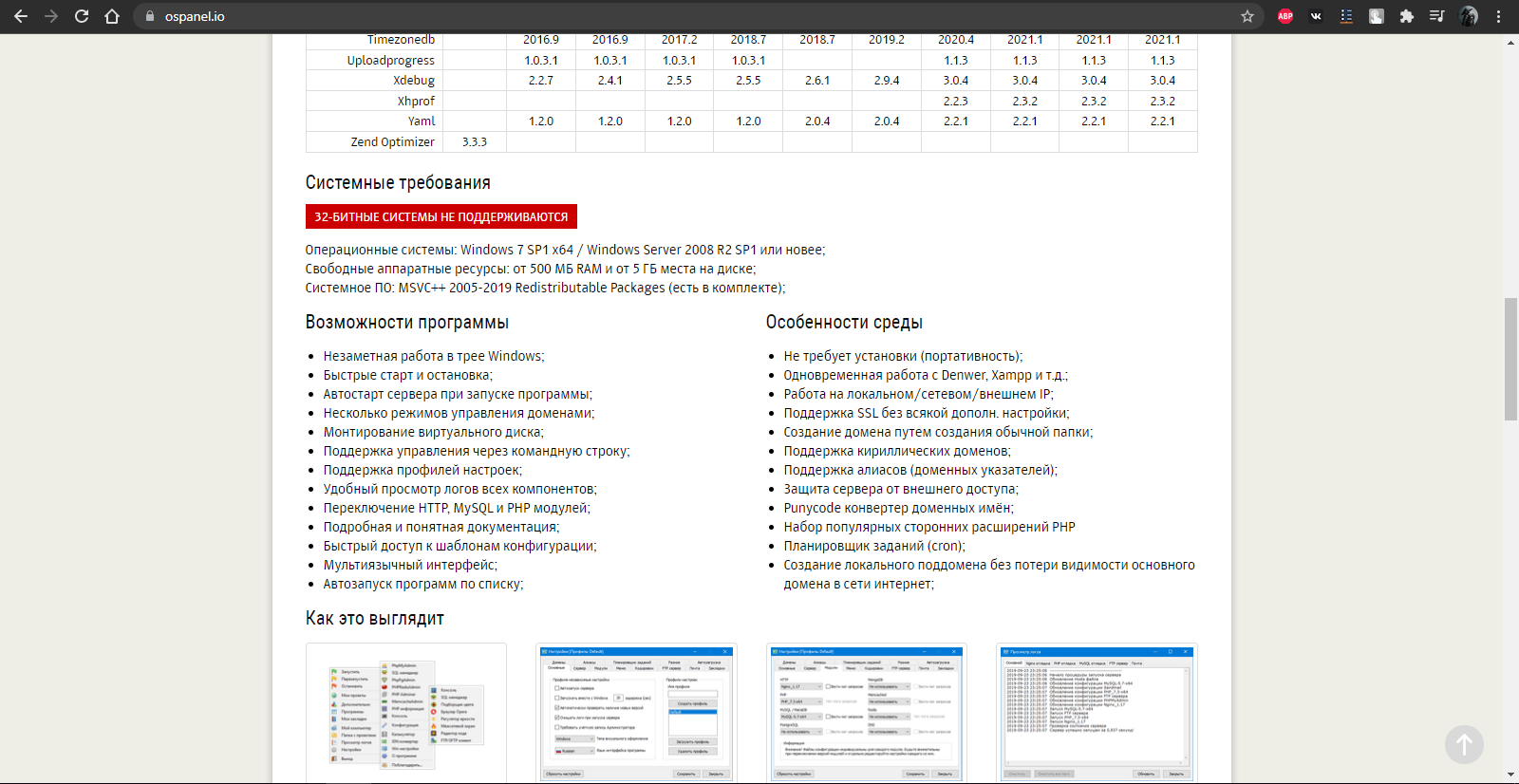View site info via the lock icon
This screenshot has width=1519, height=784.
coord(150,16)
